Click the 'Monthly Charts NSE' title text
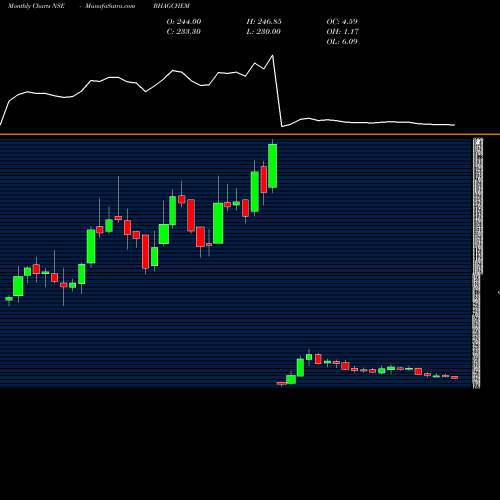The image size is (500, 500). point(36,6)
